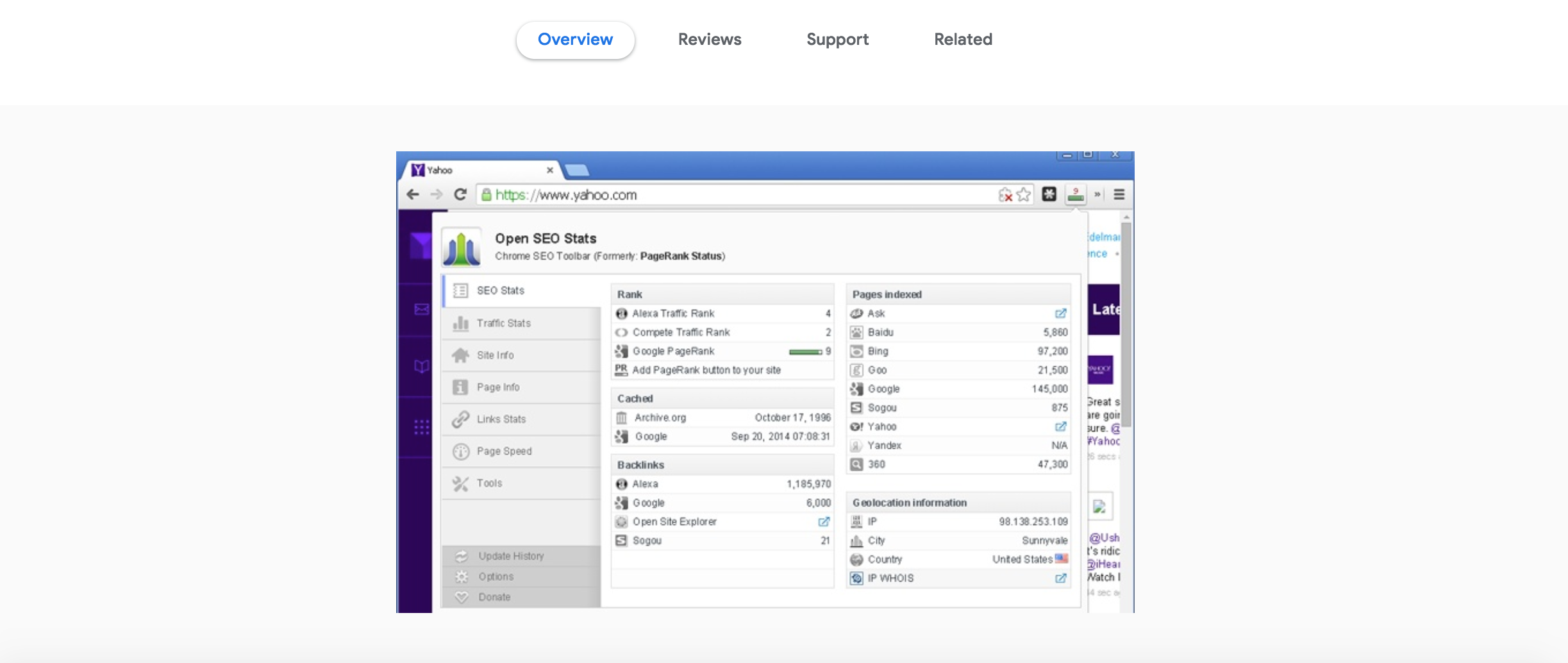Open the Site Info section

(x=522, y=355)
